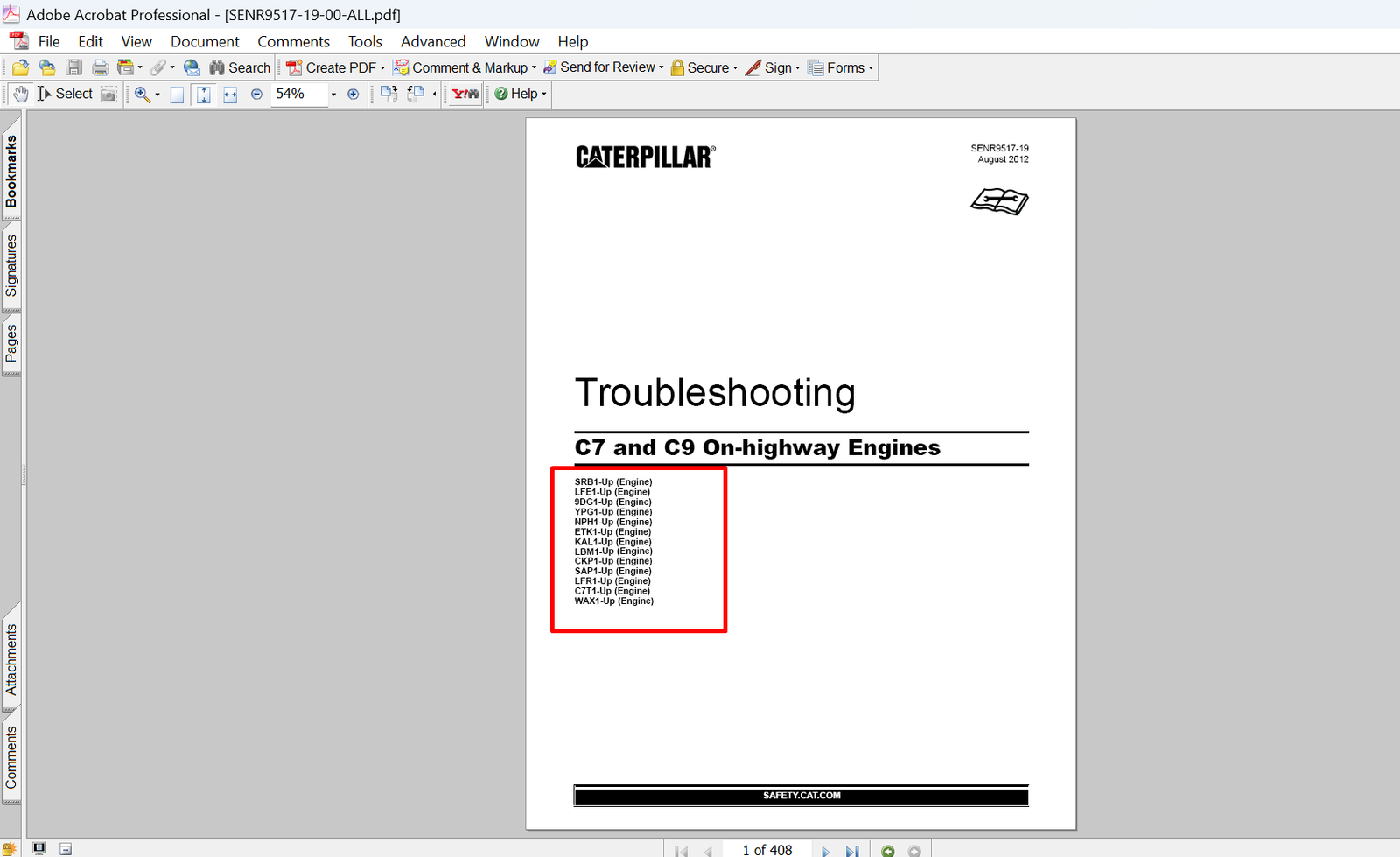This screenshot has width=1400, height=857.
Task: Click the lock security icon in status bar
Action: pyautogui.click(x=9, y=848)
